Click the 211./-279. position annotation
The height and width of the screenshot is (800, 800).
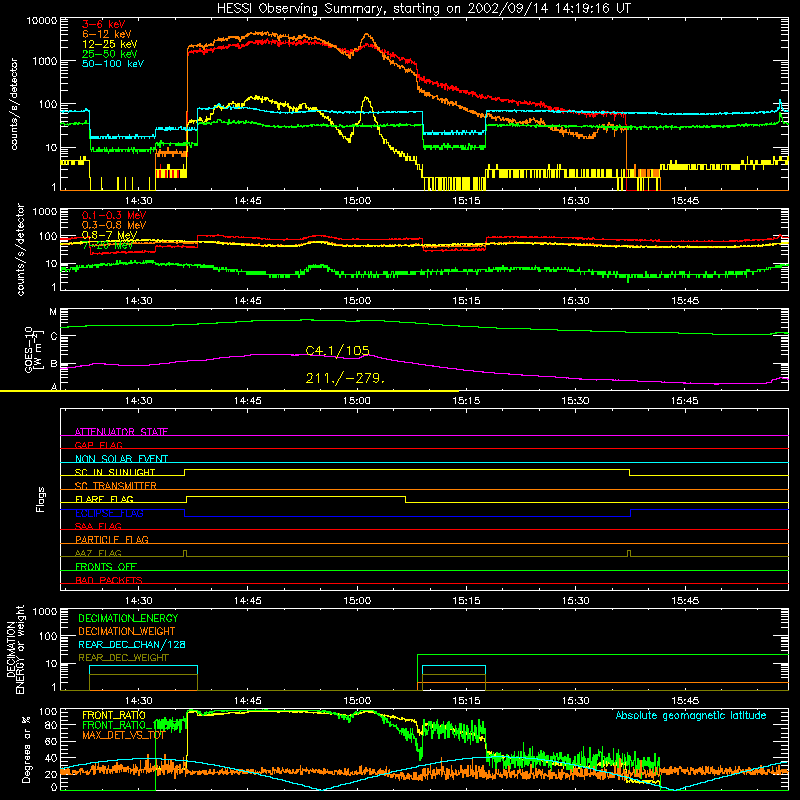(x=345, y=378)
